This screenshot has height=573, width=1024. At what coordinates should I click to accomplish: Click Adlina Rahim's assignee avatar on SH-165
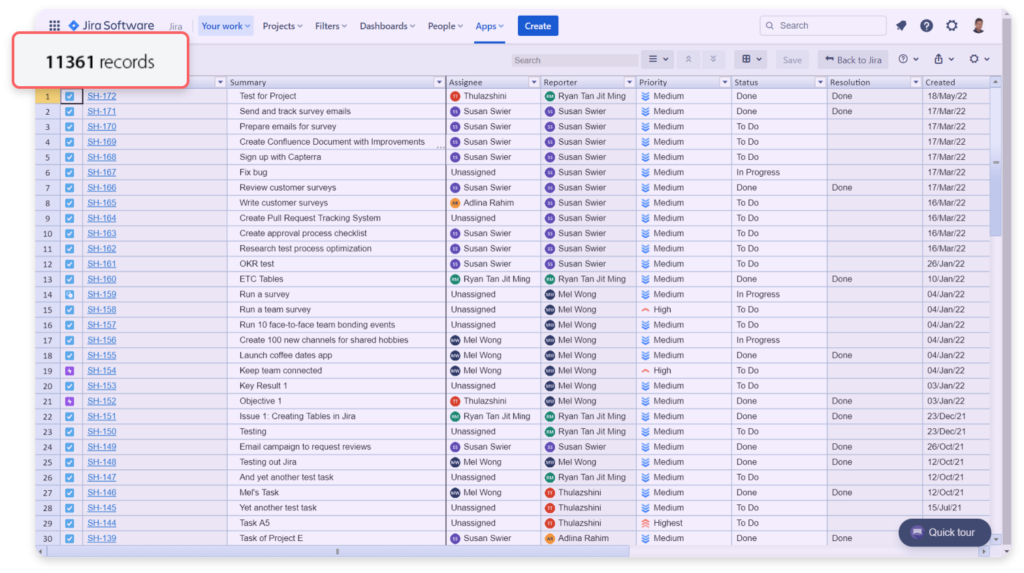(455, 203)
